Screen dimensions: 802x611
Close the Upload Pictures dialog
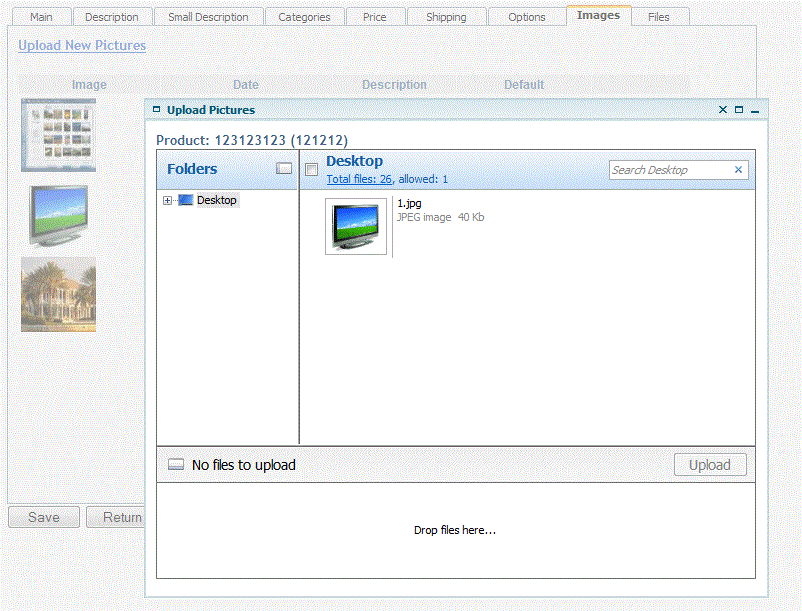[723, 110]
